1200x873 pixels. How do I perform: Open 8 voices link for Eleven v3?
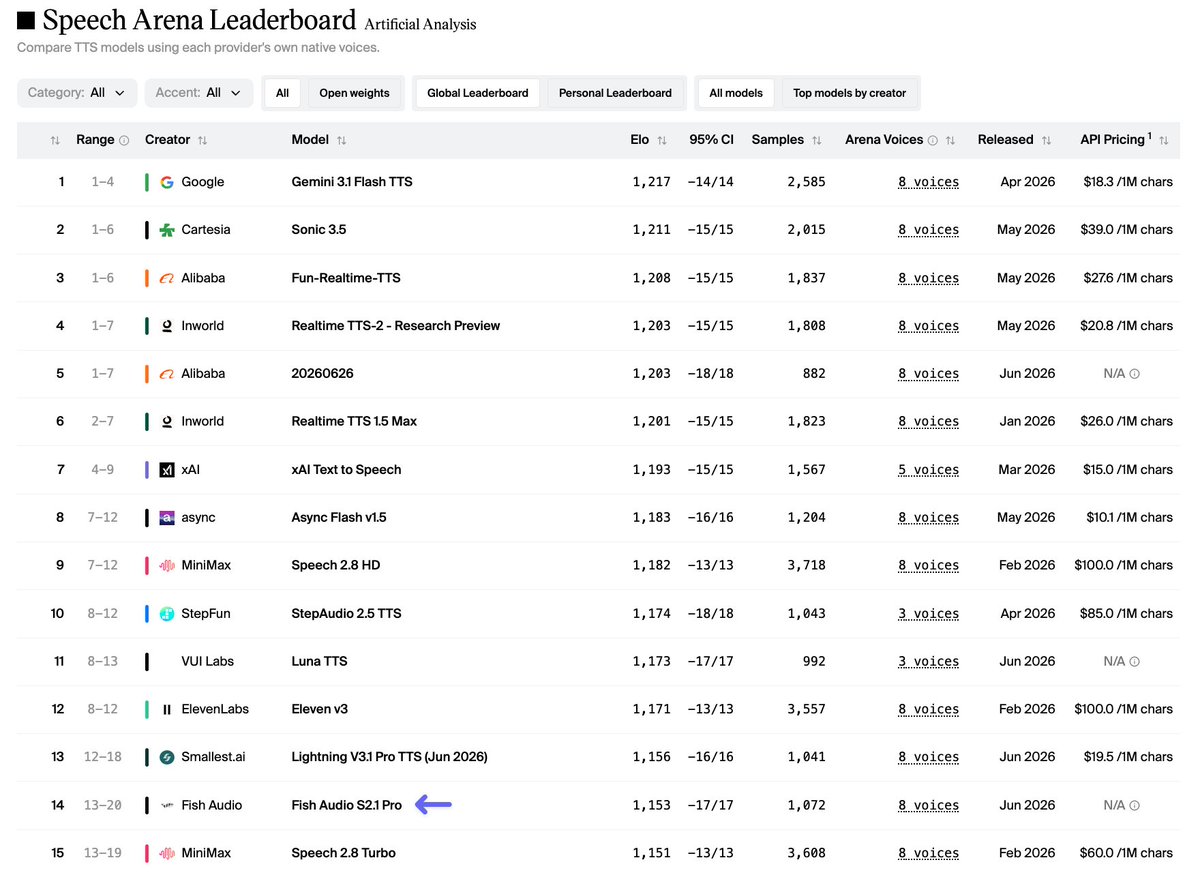tap(928, 710)
